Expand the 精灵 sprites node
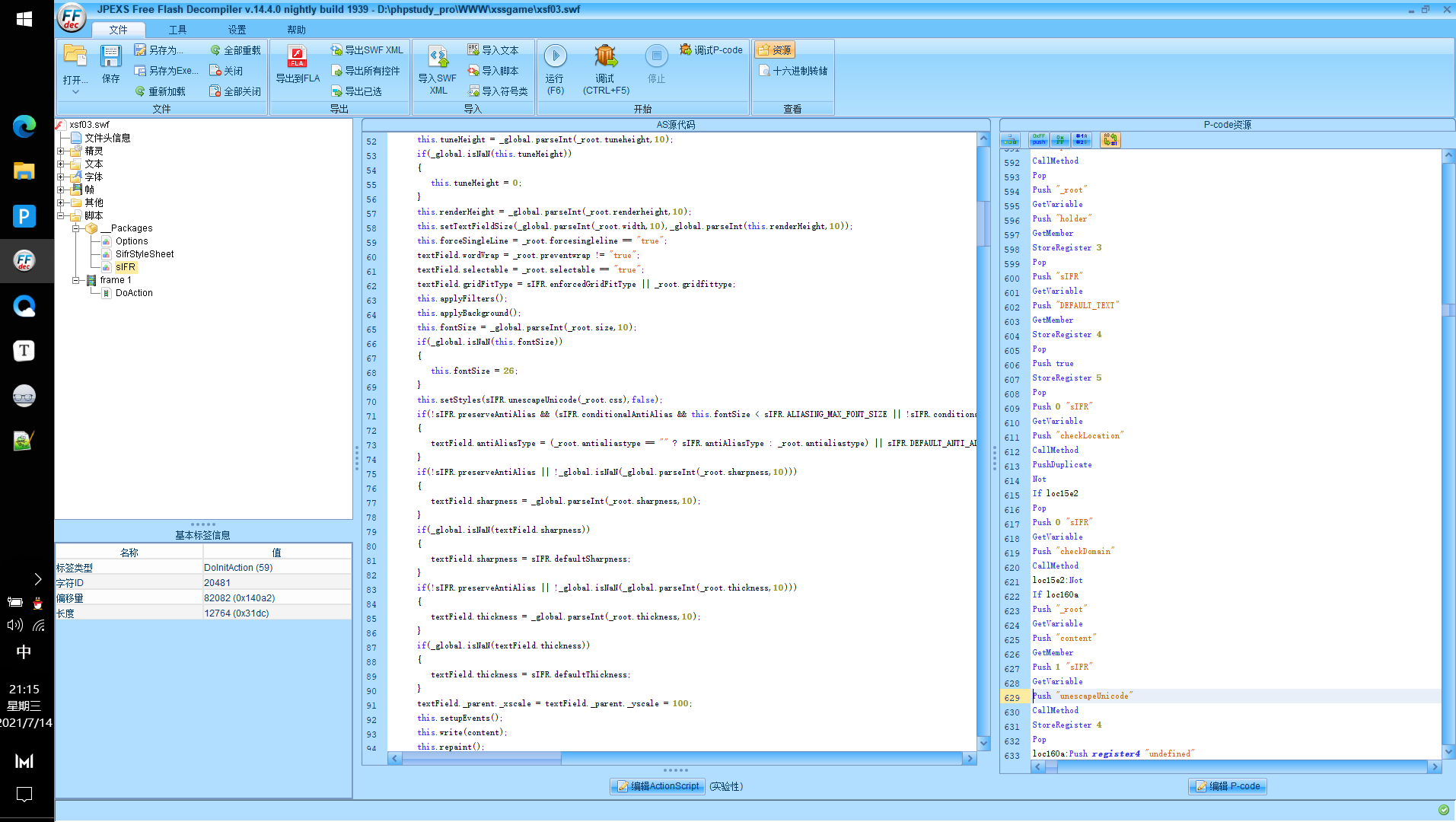This screenshot has height=822, width=1456. [61, 151]
